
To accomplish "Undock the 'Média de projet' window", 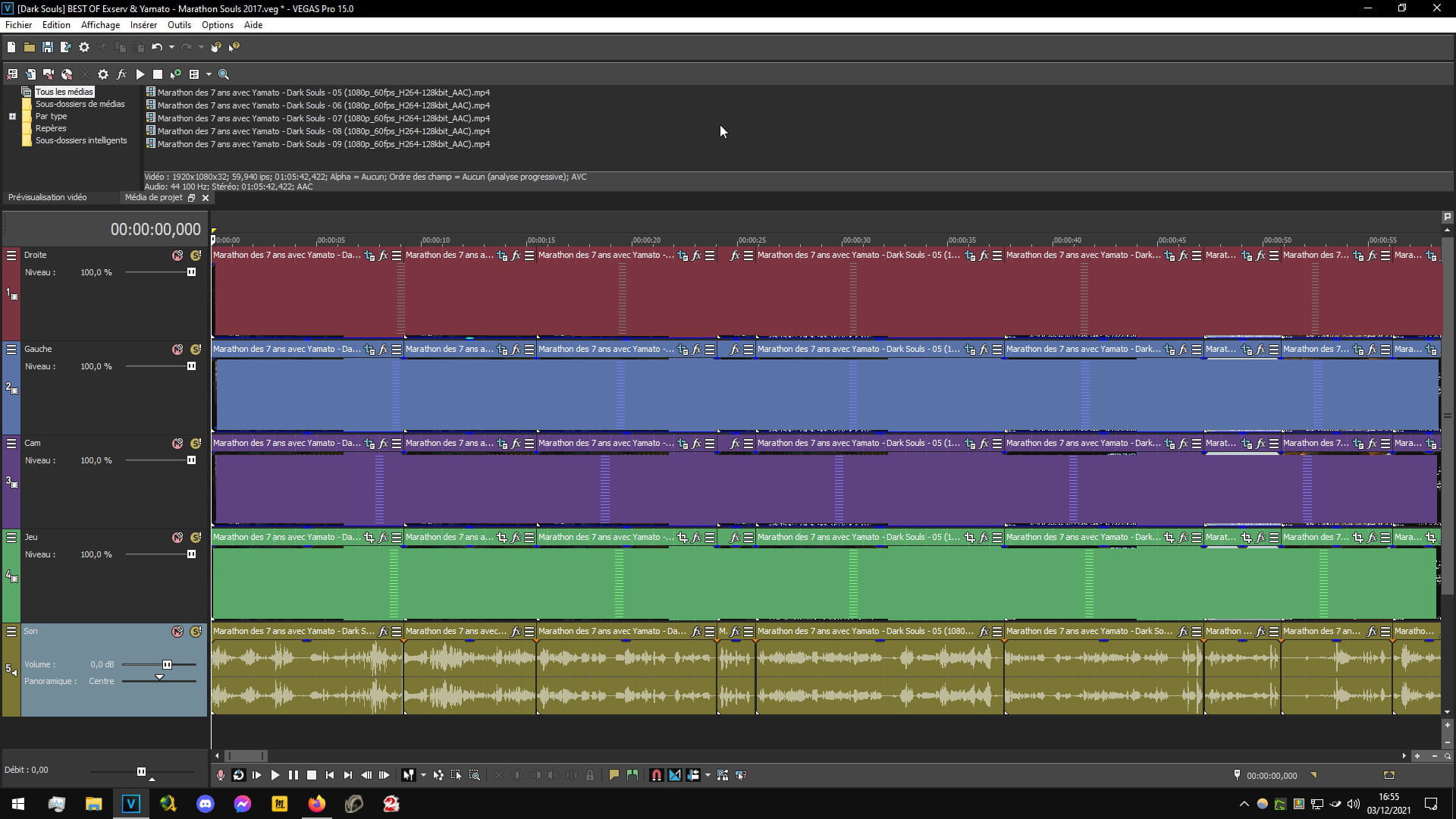I will [192, 198].
